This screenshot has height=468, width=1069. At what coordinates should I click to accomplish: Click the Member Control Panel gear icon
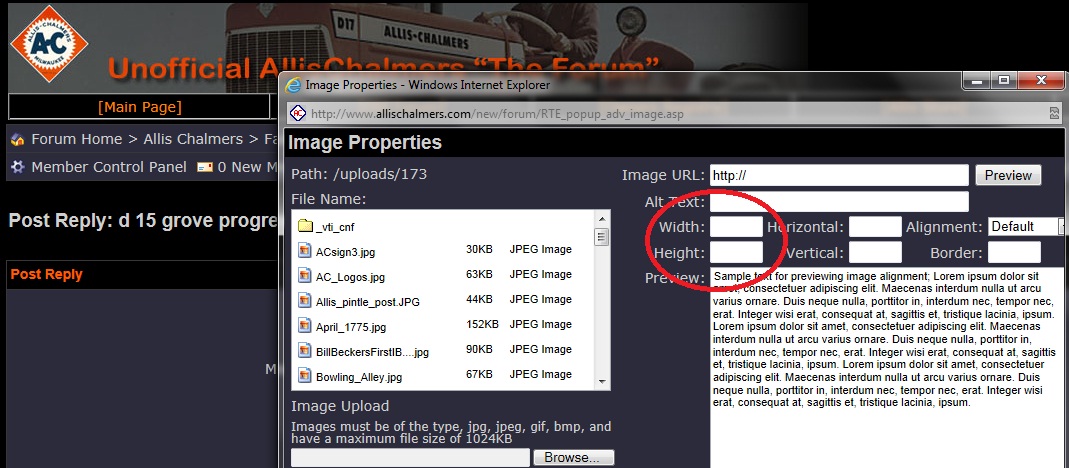[18, 167]
